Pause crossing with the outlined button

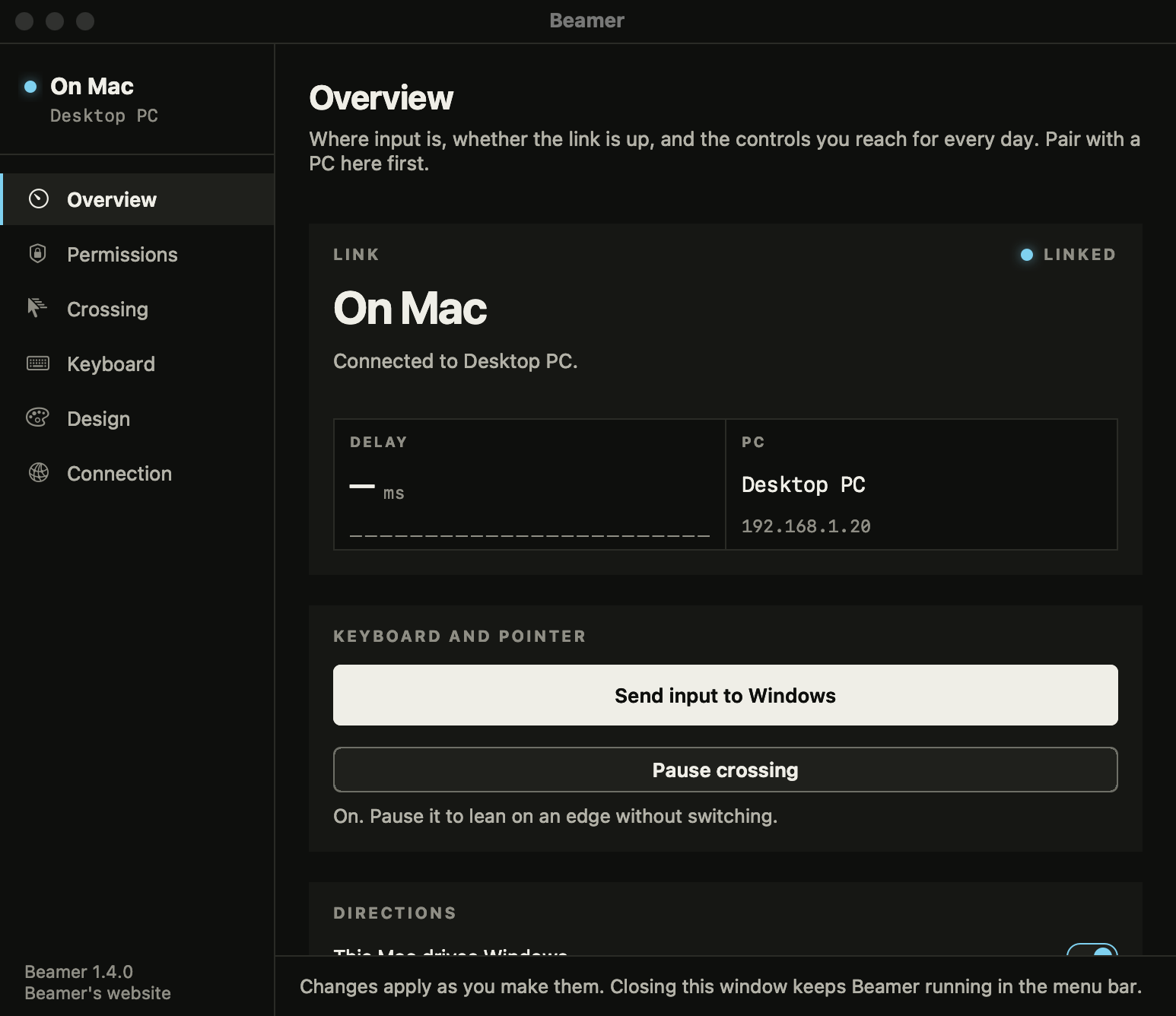pos(726,770)
